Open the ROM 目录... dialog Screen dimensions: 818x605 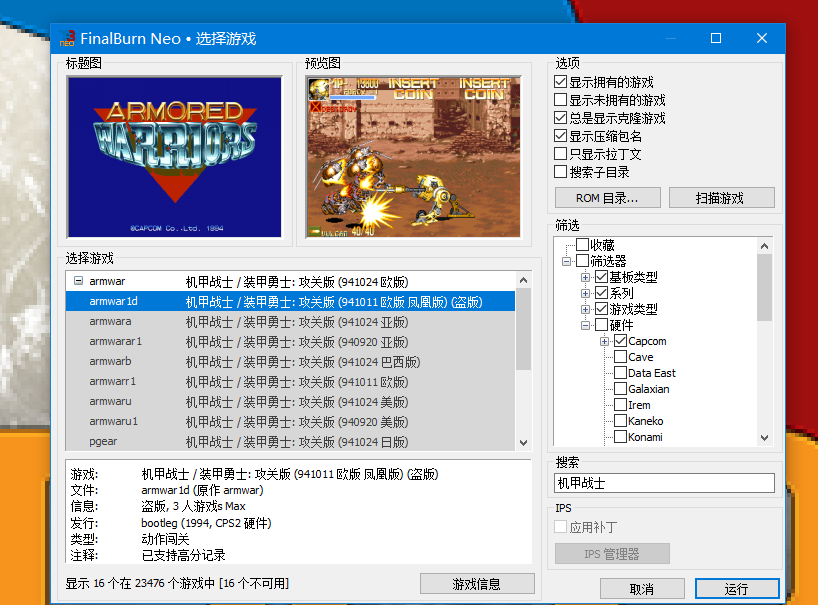(x=608, y=198)
